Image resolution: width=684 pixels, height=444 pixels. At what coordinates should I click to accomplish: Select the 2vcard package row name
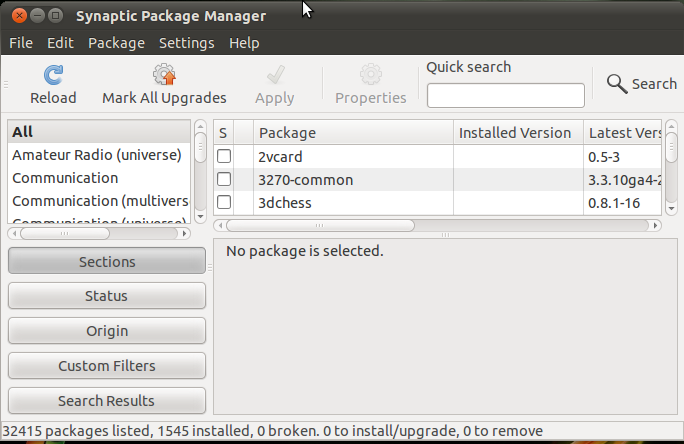pyautogui.click(x=280, y=157)
